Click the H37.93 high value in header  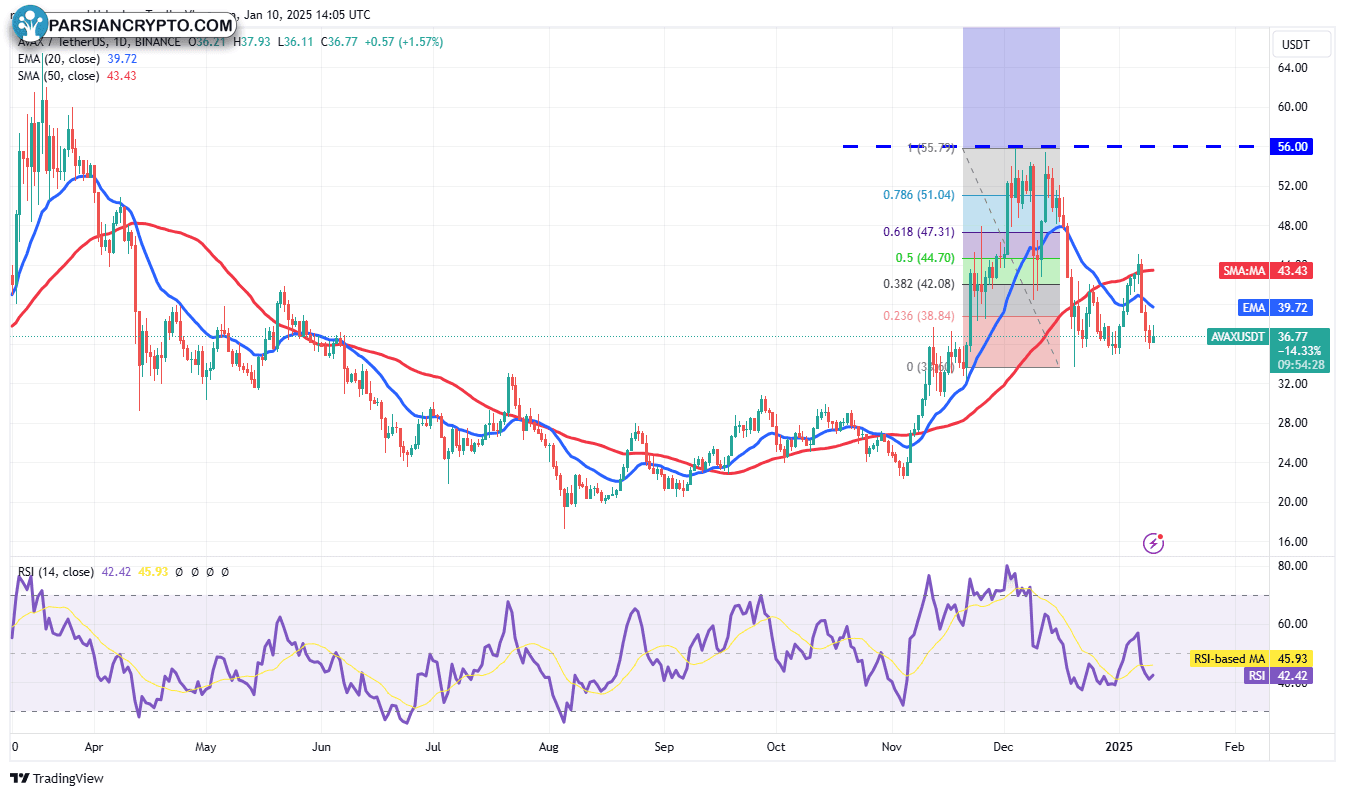click(251, 42)
